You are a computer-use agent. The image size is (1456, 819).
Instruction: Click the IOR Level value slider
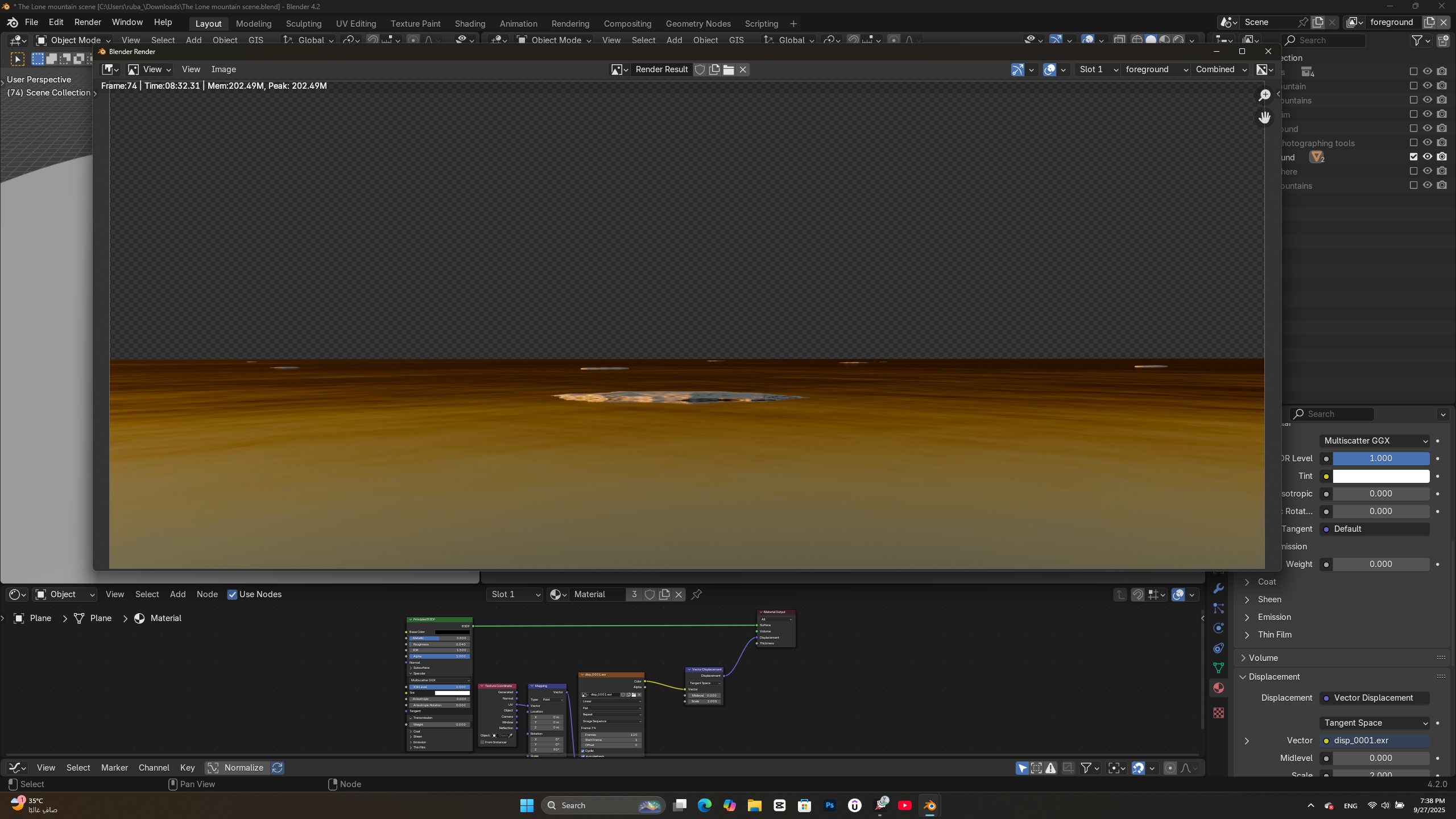[x=1381, y=458]
